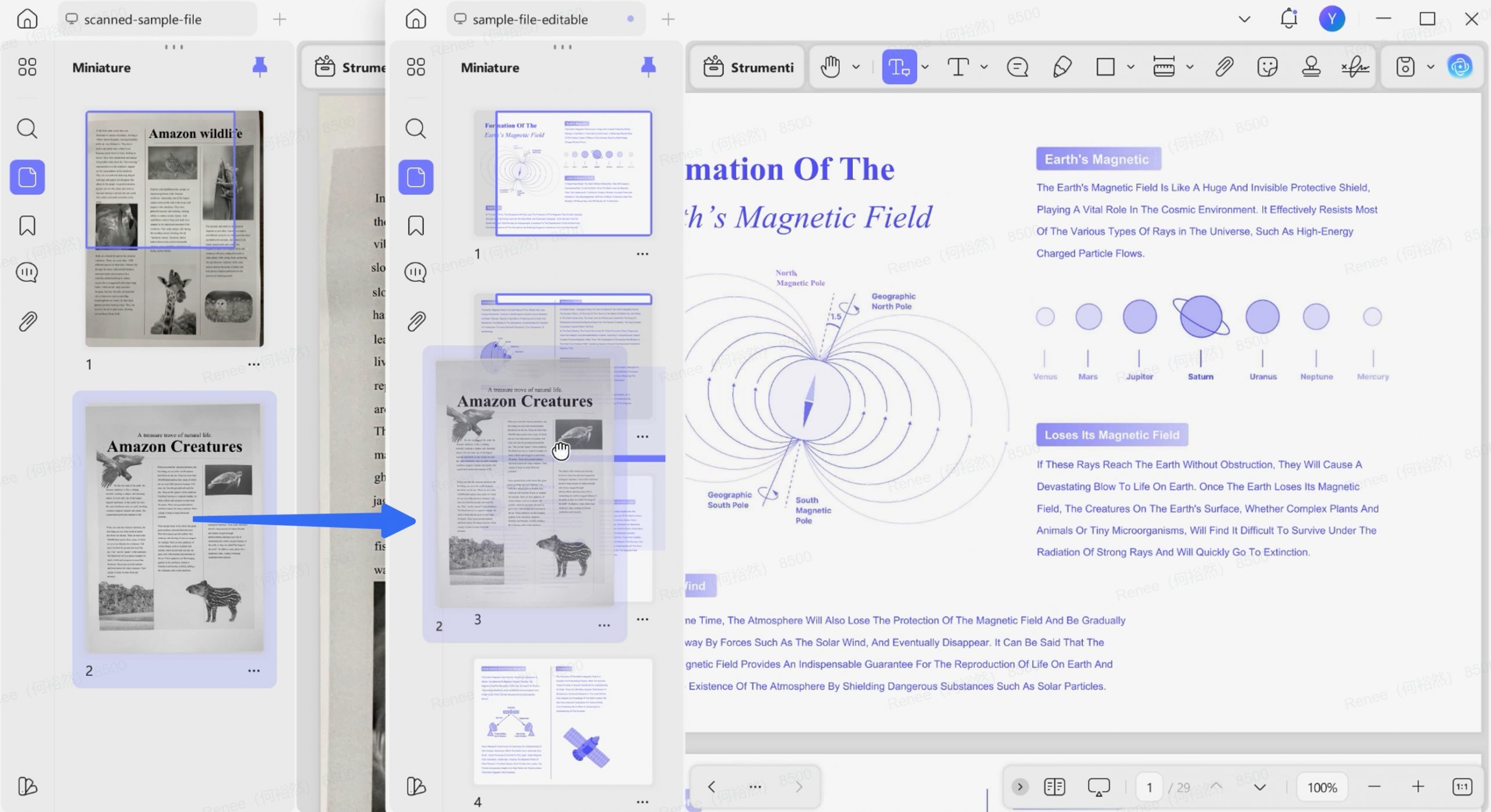The image size is (1491, 812).
Task: Open search in the left window sidebar
Action: [x=27, y=129]
